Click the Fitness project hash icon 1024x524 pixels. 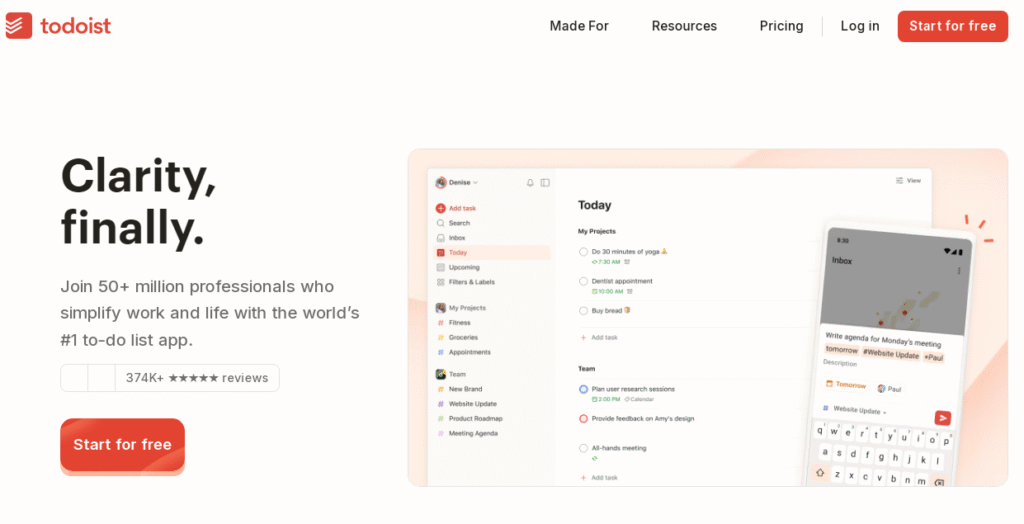440,323
